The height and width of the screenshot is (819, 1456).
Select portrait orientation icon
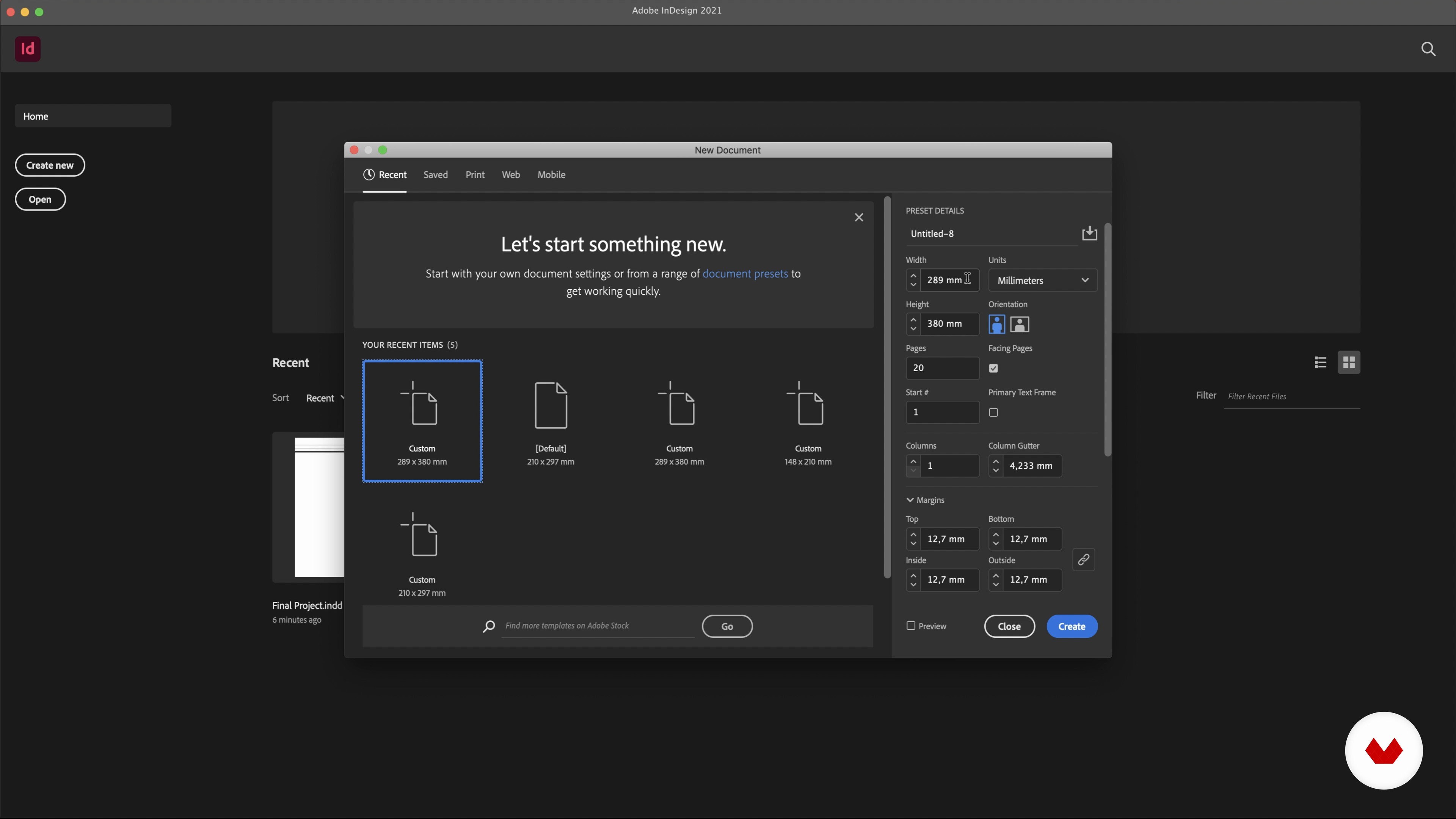[x=996, y=324]
